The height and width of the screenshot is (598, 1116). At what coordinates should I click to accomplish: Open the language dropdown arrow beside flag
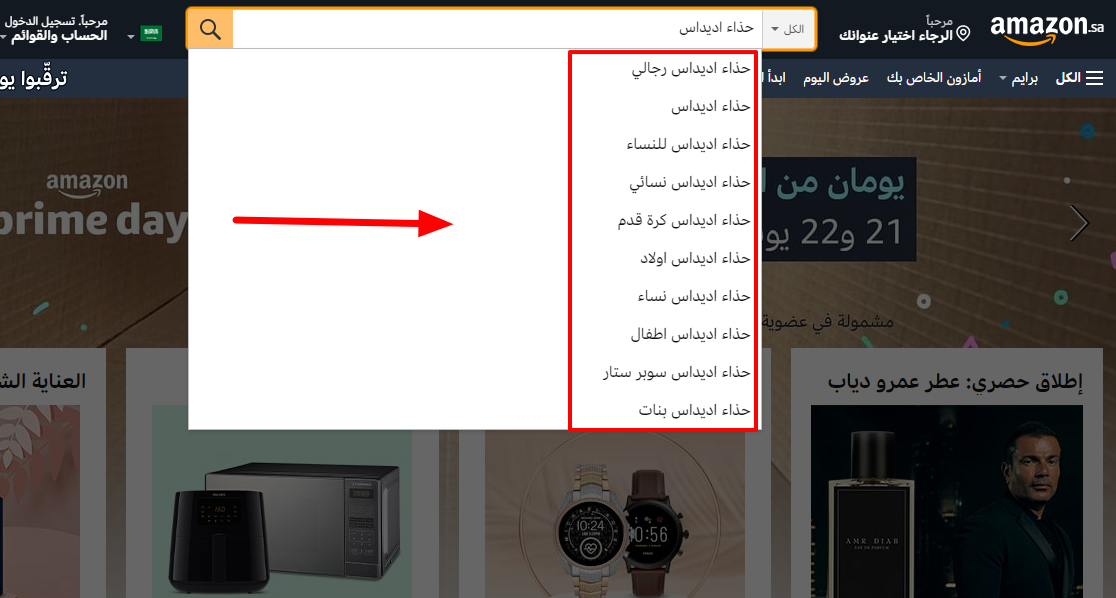coord(131,36)
